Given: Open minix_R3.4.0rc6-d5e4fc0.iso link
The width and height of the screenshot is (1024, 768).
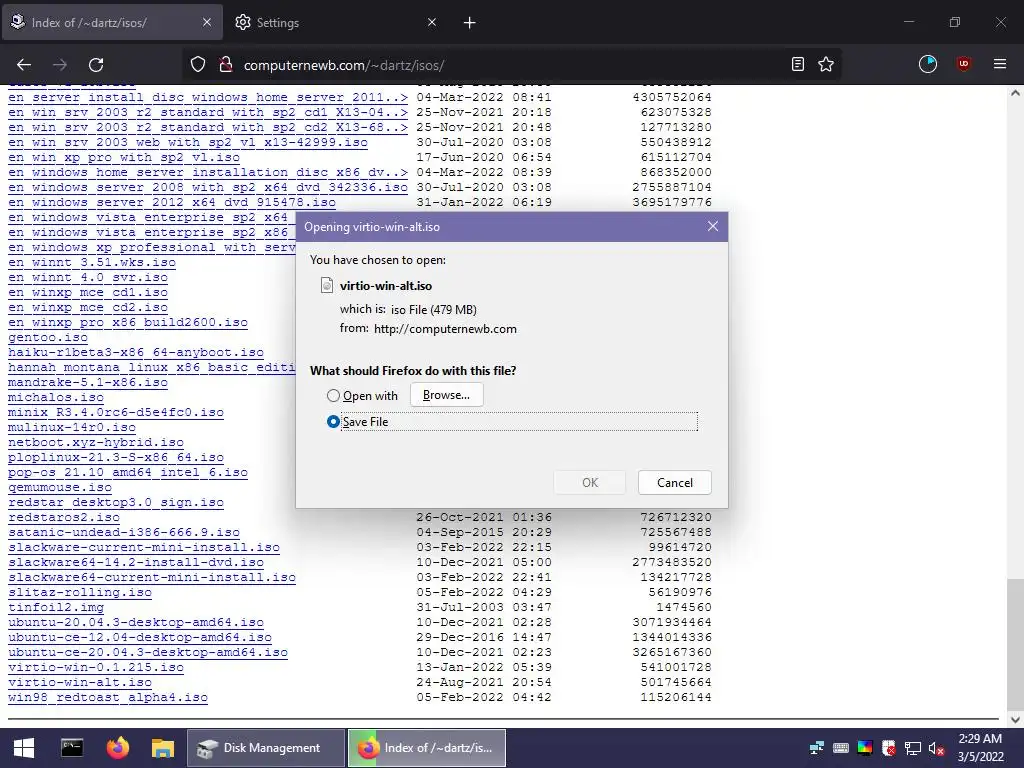Looking at the screenshot, I should [116, 413].
